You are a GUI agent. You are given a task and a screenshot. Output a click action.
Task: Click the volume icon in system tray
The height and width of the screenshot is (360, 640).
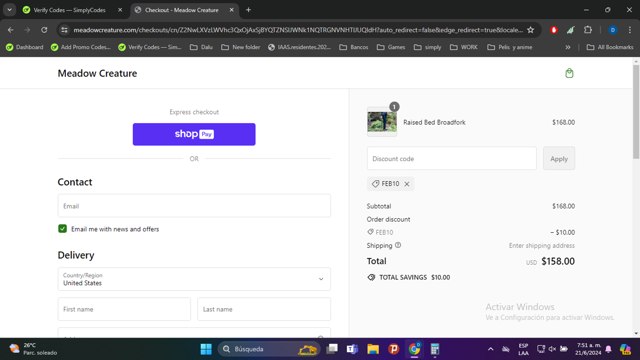click(x=552, y=349)
